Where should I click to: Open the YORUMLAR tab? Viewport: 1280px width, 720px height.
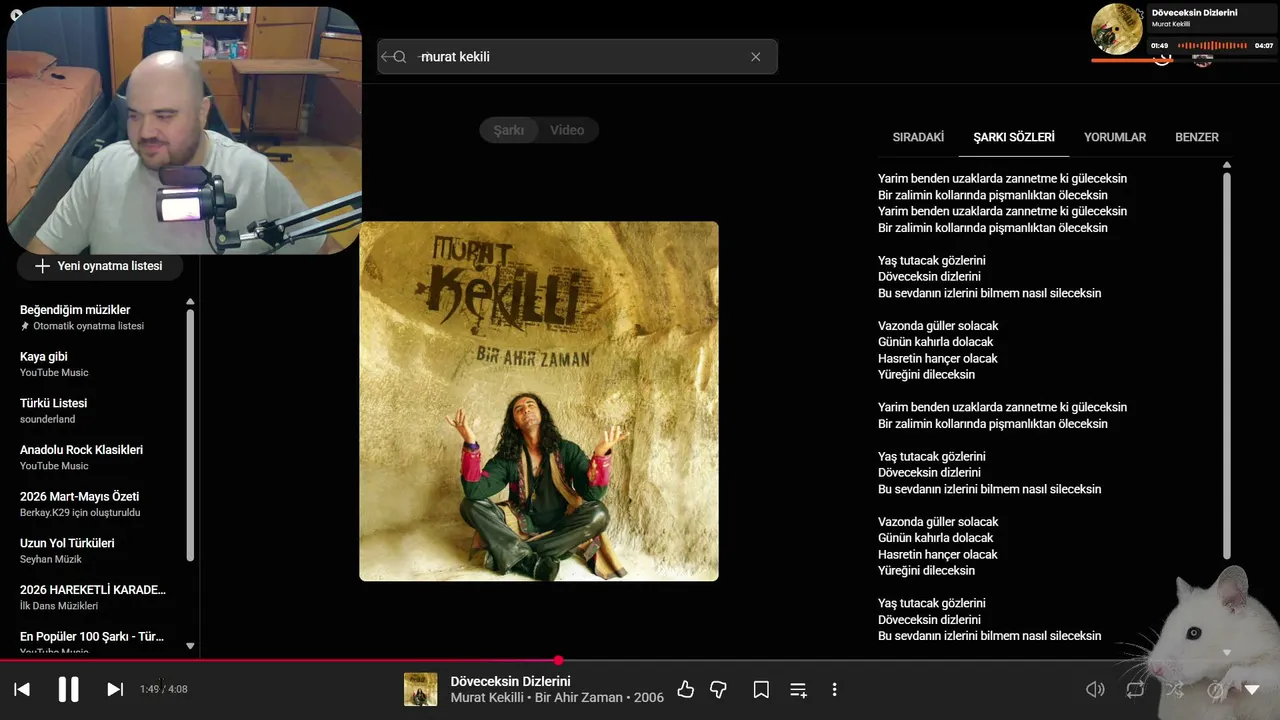point(1115,137)
